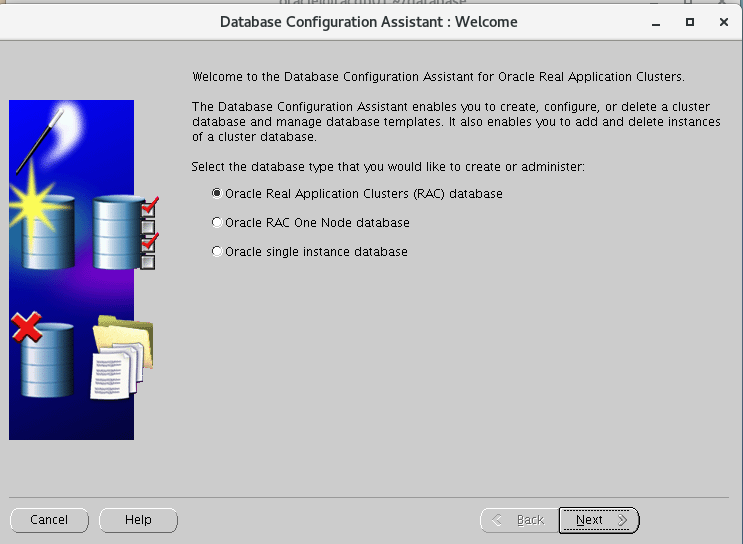This screenshot has width=743, height=544.
Task: Click the left chevron on Back button
Action: click(x=497, y=520)
